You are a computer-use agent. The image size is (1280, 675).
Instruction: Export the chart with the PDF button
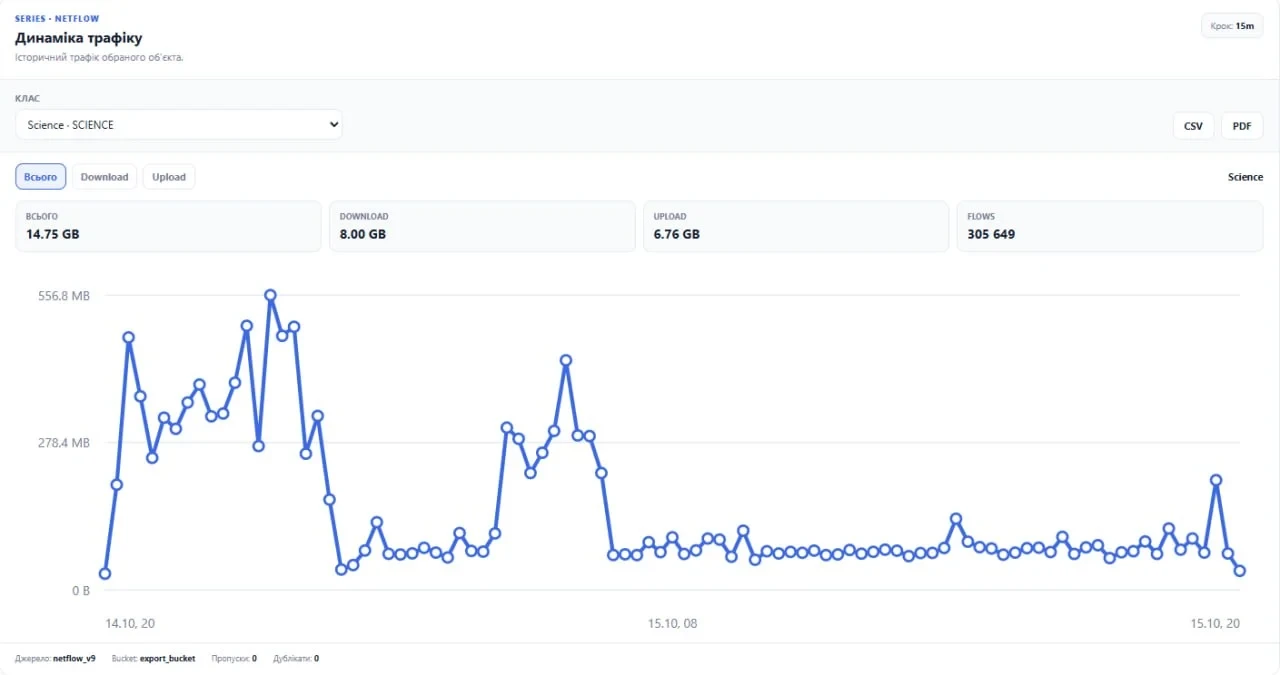click(x=1242, y=126)
